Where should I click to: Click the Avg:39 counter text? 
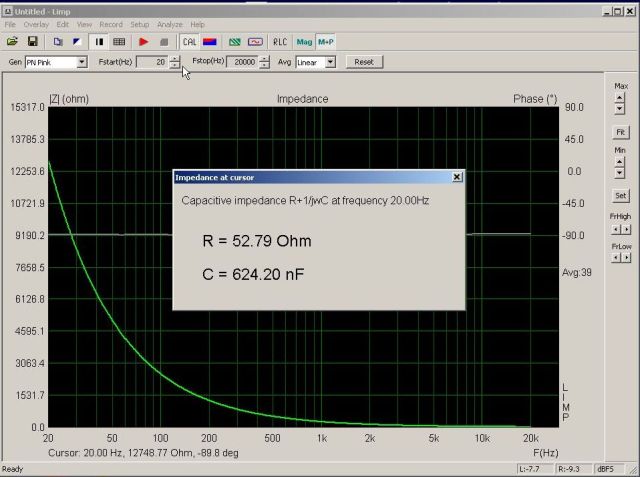point(577,273)
